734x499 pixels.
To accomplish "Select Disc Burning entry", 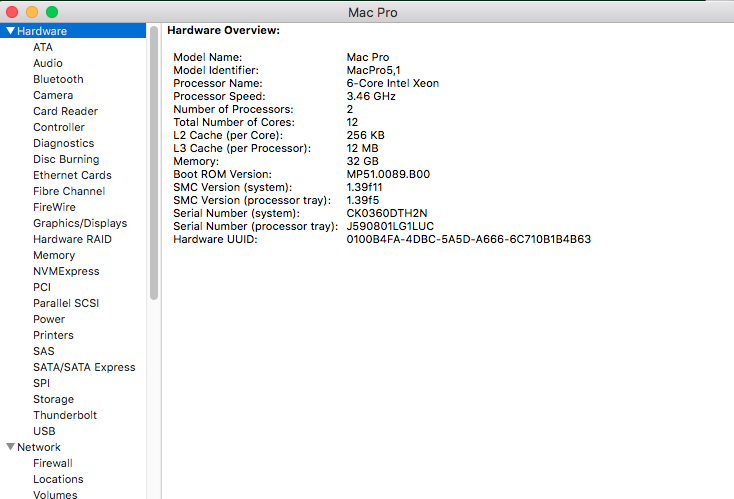I will (66, 159).
